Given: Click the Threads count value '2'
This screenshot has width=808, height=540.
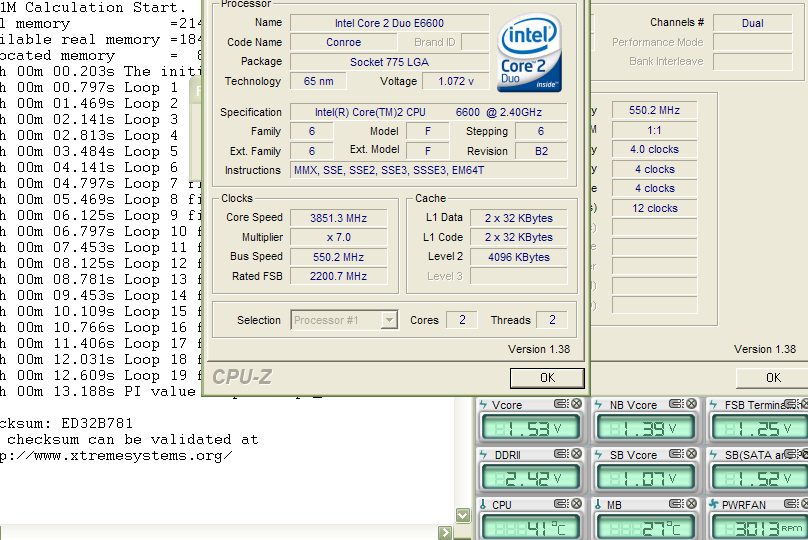Looking at the screenshot, I should [x=552, y=320].
